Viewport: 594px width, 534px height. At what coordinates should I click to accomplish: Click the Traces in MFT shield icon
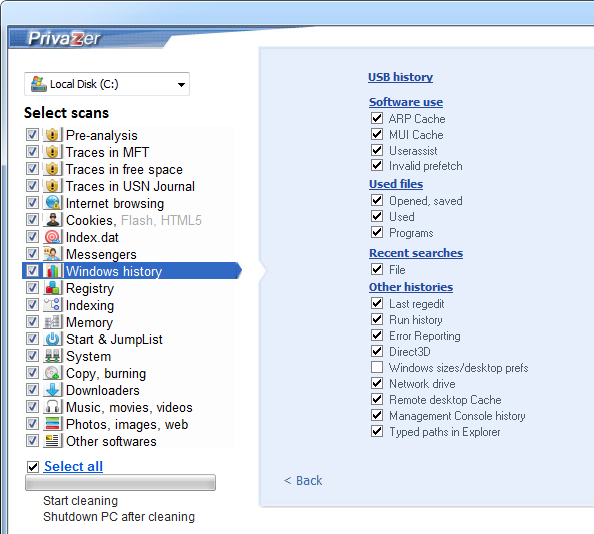[x=52, y=152]
